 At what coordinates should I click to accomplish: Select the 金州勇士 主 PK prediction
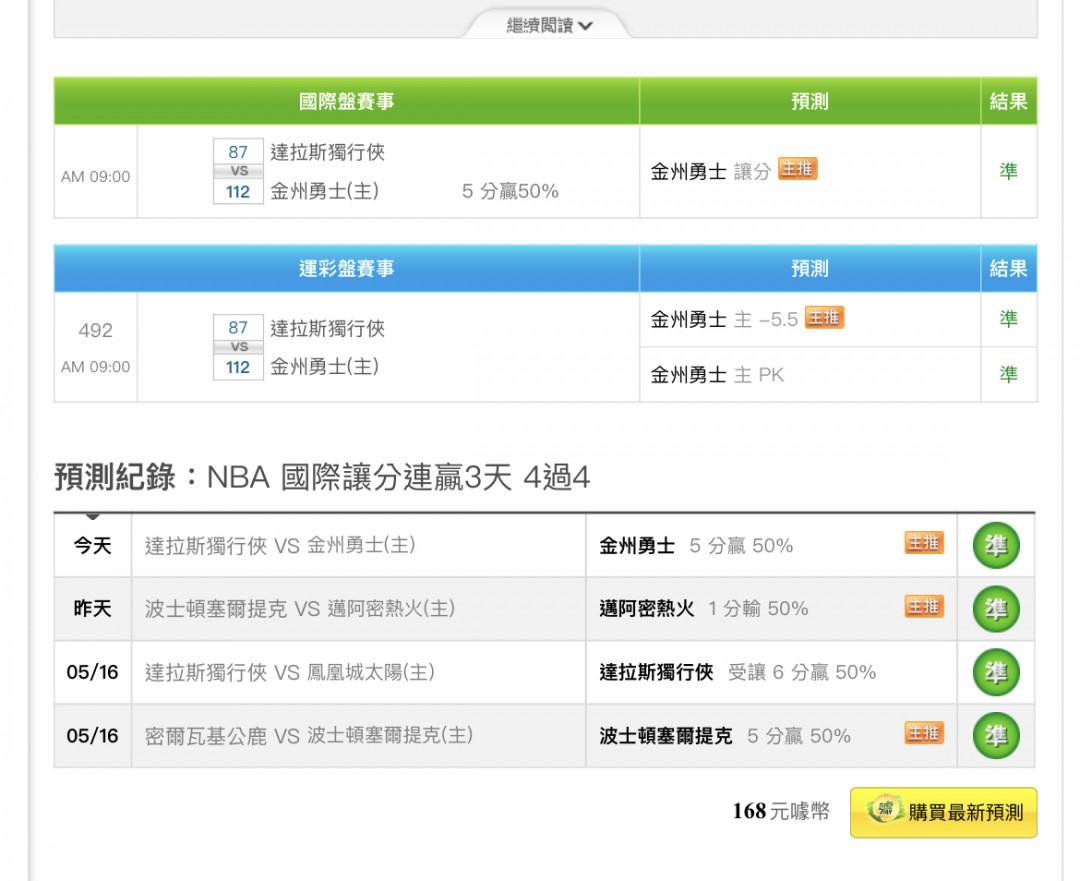(x=717, y=375)
